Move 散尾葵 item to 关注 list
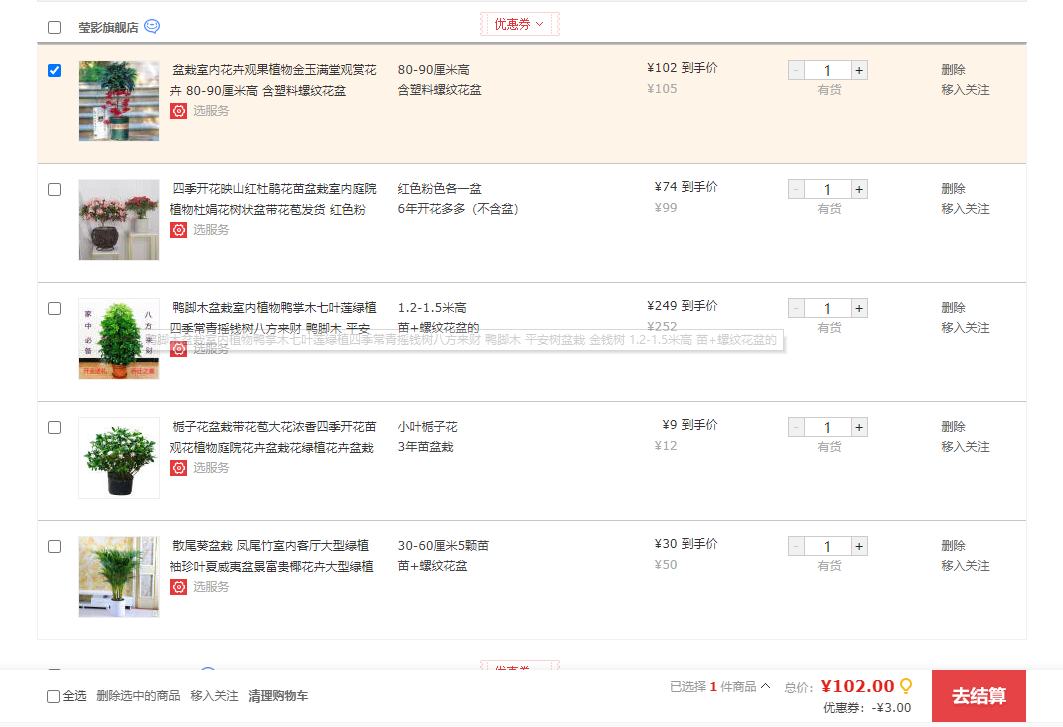Screen dimensions: 1063x727 (x=965, y=566)
